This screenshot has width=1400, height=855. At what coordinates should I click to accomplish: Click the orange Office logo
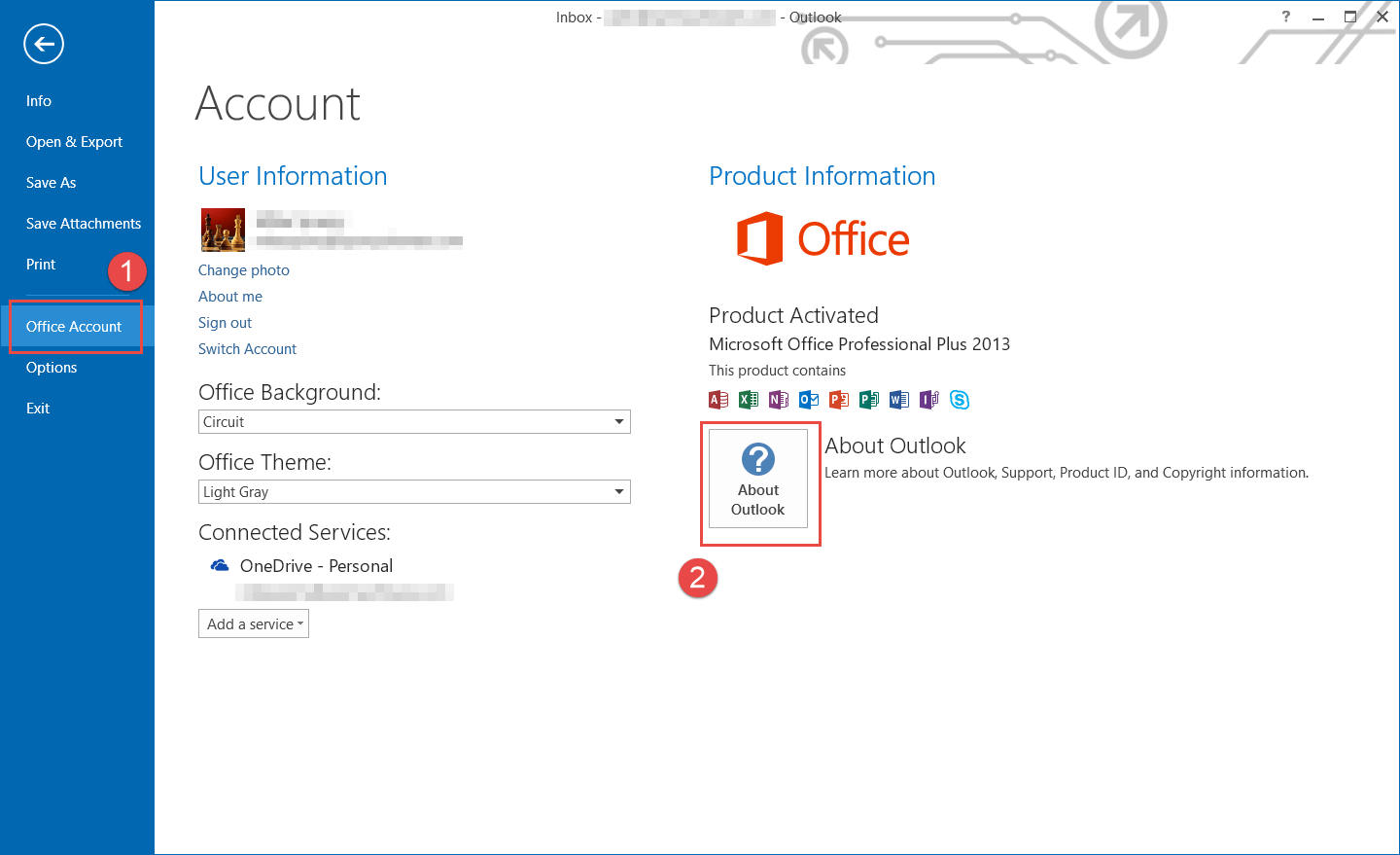coord(823,238)
